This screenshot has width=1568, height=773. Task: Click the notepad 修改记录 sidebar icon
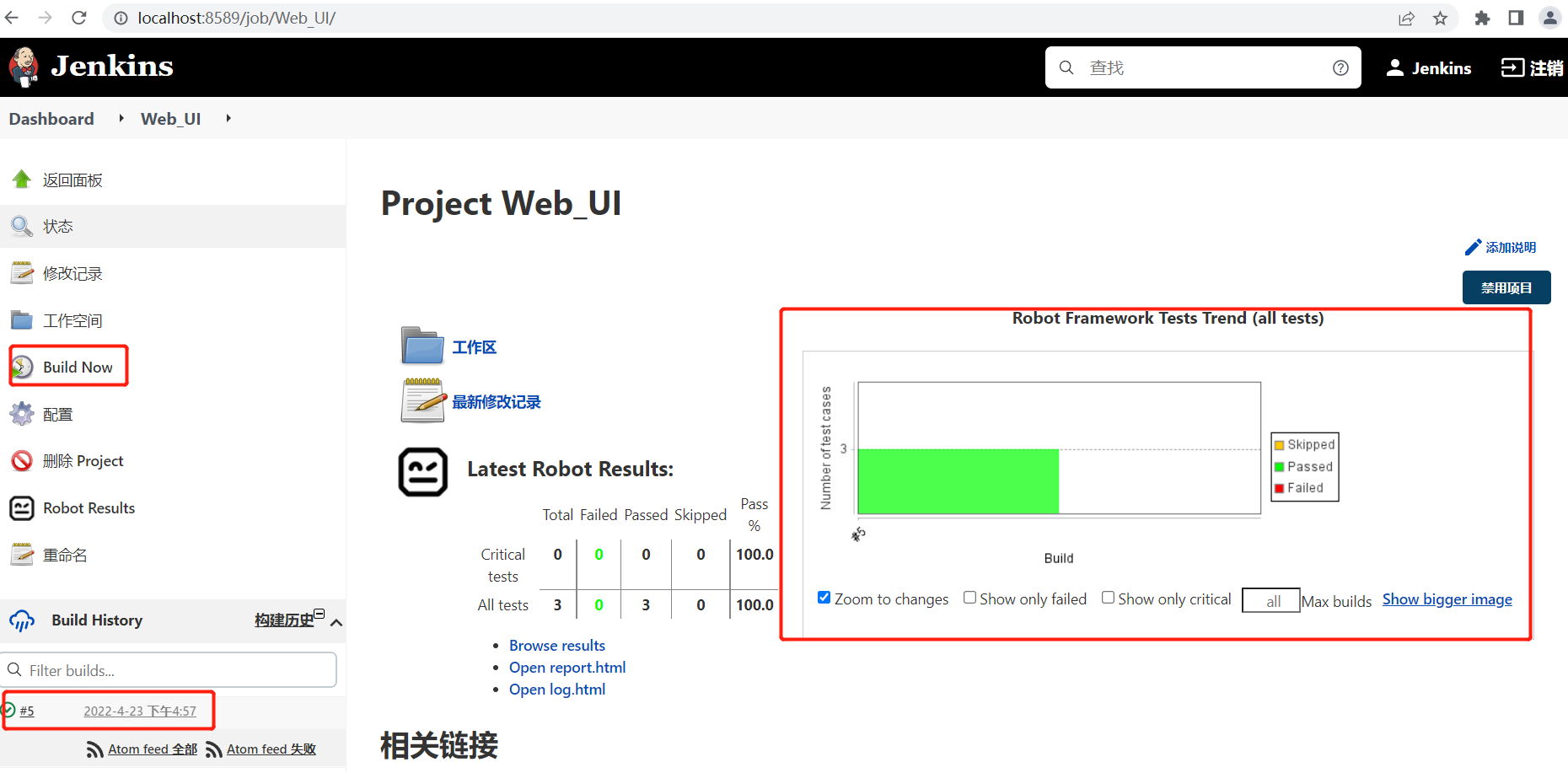[x=22, y=273]
